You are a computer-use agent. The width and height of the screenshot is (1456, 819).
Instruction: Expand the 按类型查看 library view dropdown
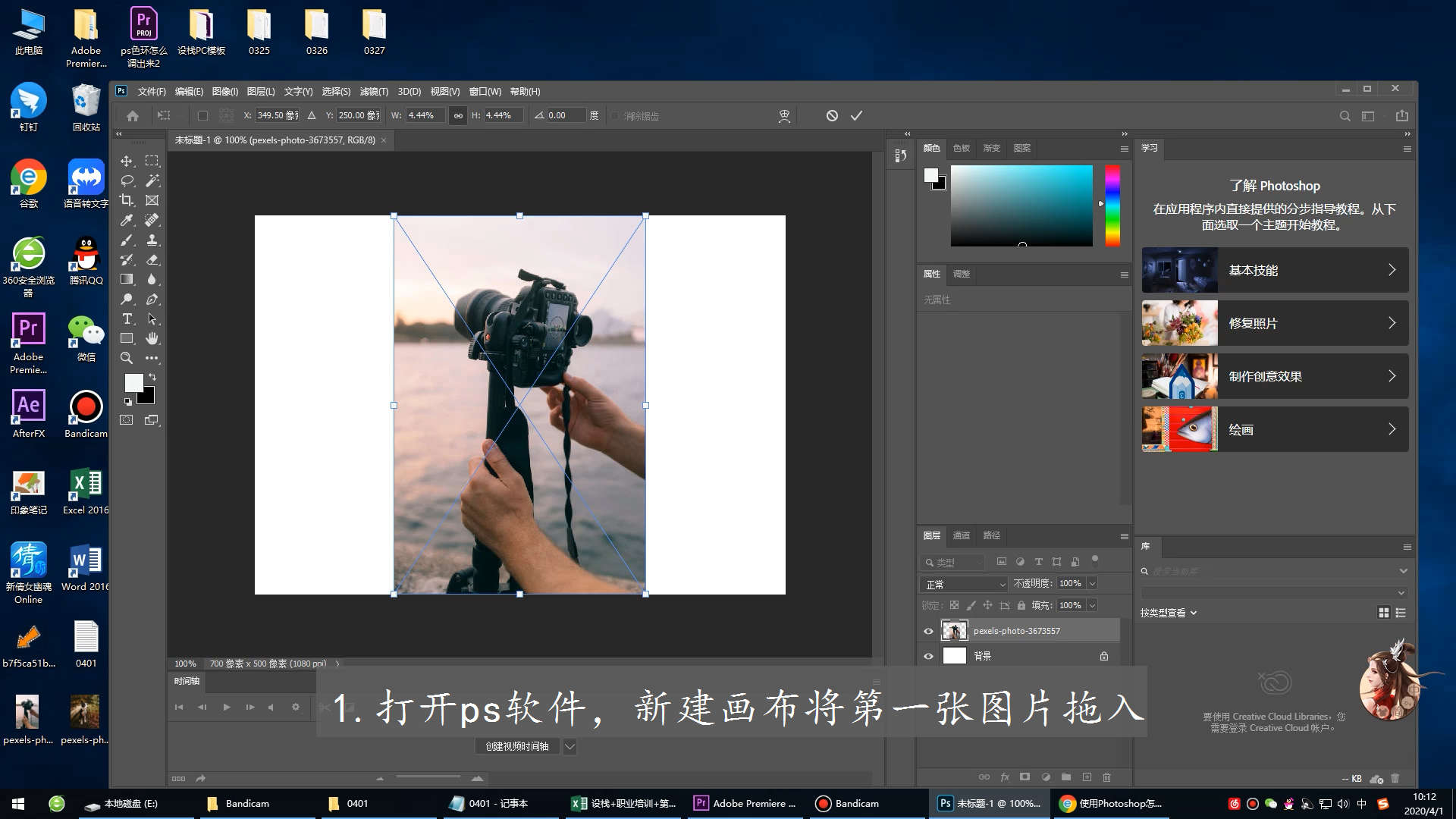tap(1169, 613)
